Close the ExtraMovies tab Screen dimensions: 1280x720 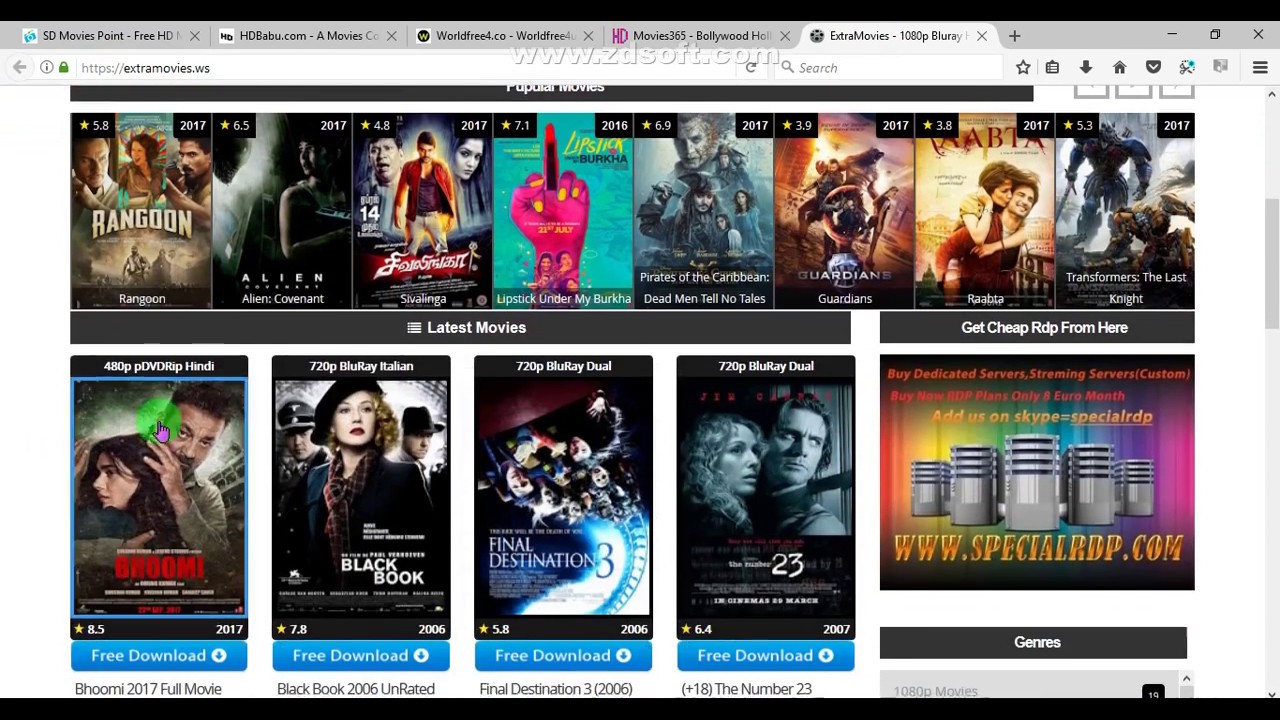[981, 35]
